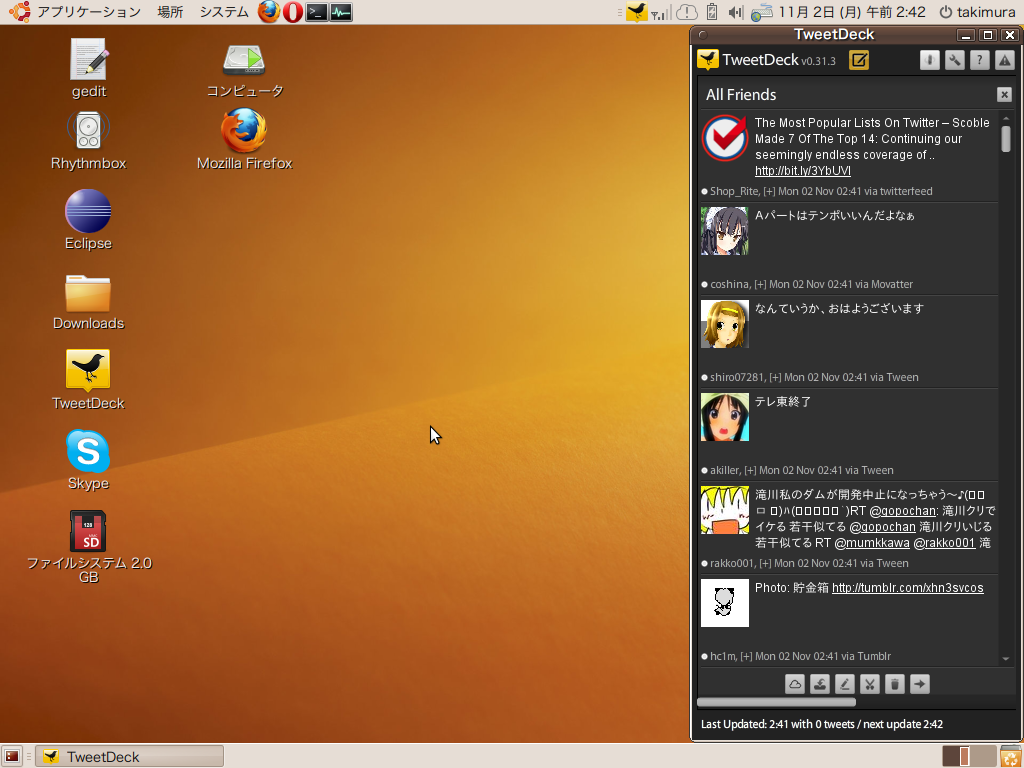Click the @mumkkawa mention link
Viewport: 1024px width, 768px height.
coord(872,543)
